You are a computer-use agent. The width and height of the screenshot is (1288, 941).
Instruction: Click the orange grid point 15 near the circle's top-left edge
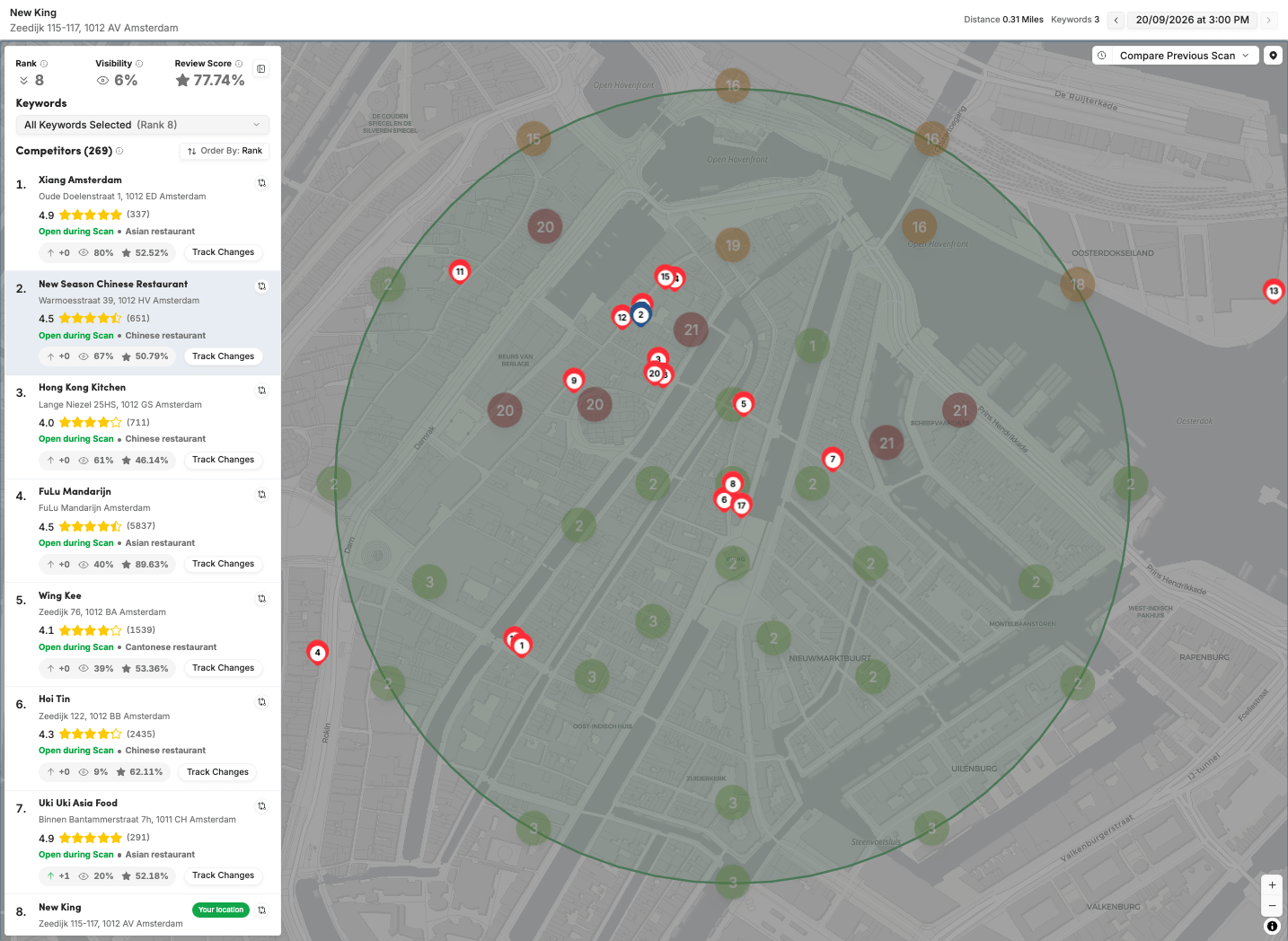(534, 139)
